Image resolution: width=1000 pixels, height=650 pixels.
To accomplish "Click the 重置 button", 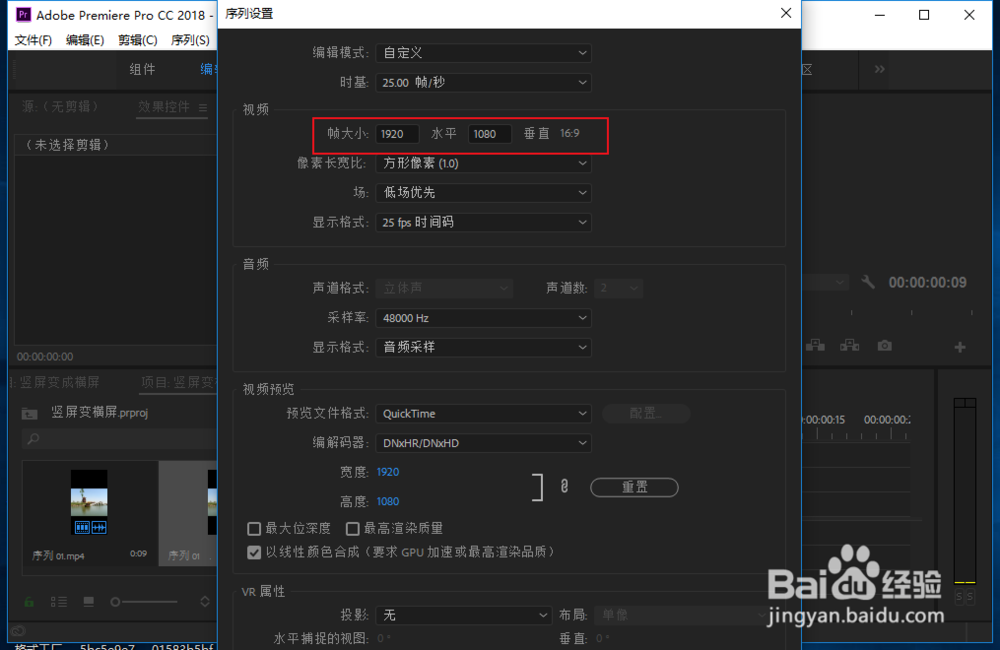I will coord(635,487).
